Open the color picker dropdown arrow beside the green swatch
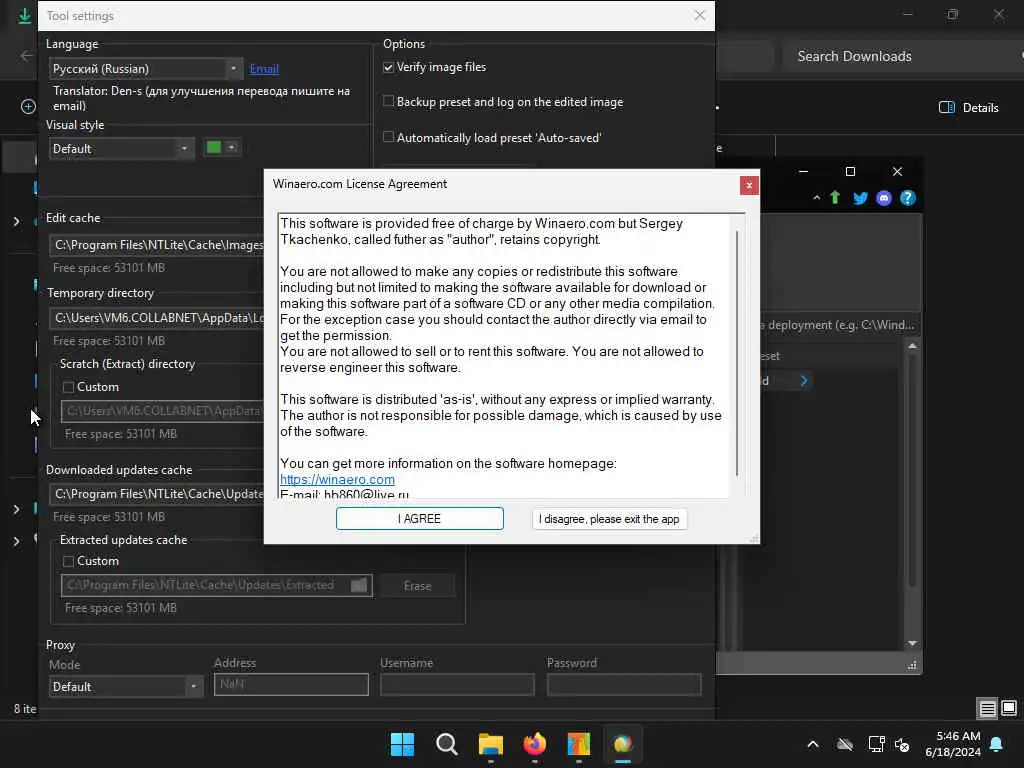This screenshot has height=768, width=1024. click(x=231, y=148)
